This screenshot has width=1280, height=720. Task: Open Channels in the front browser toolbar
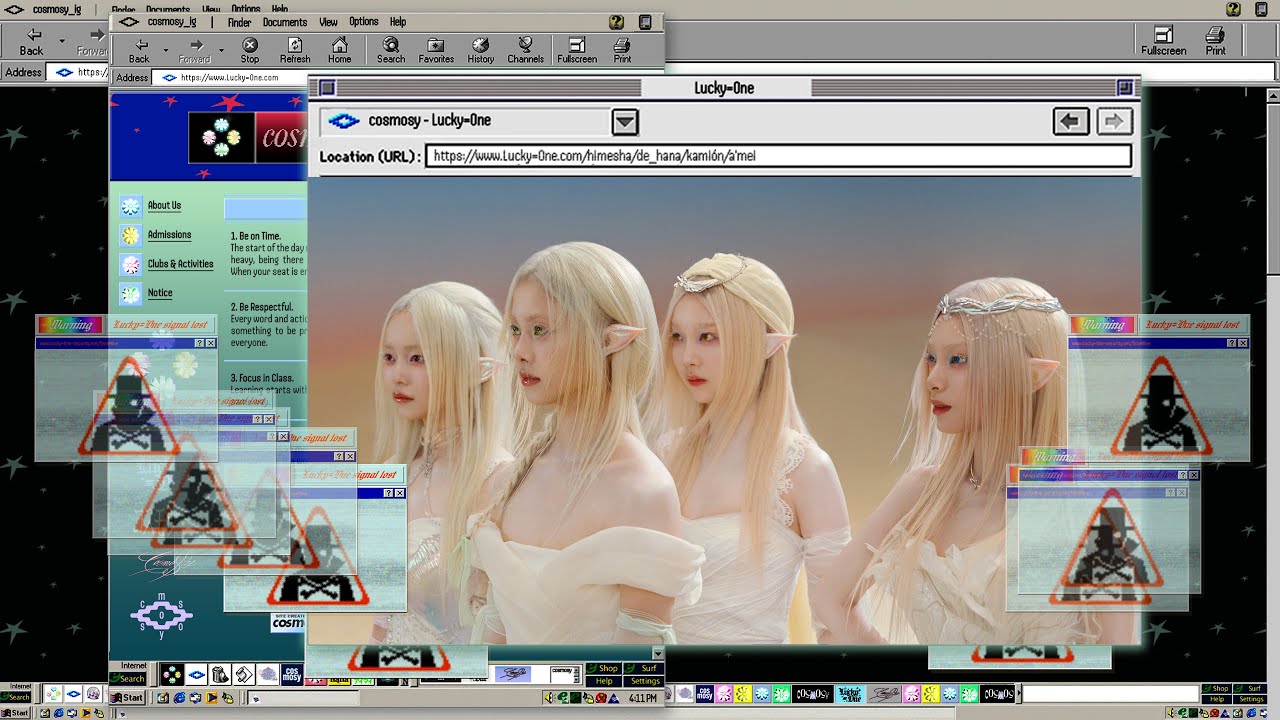[525, 50]
